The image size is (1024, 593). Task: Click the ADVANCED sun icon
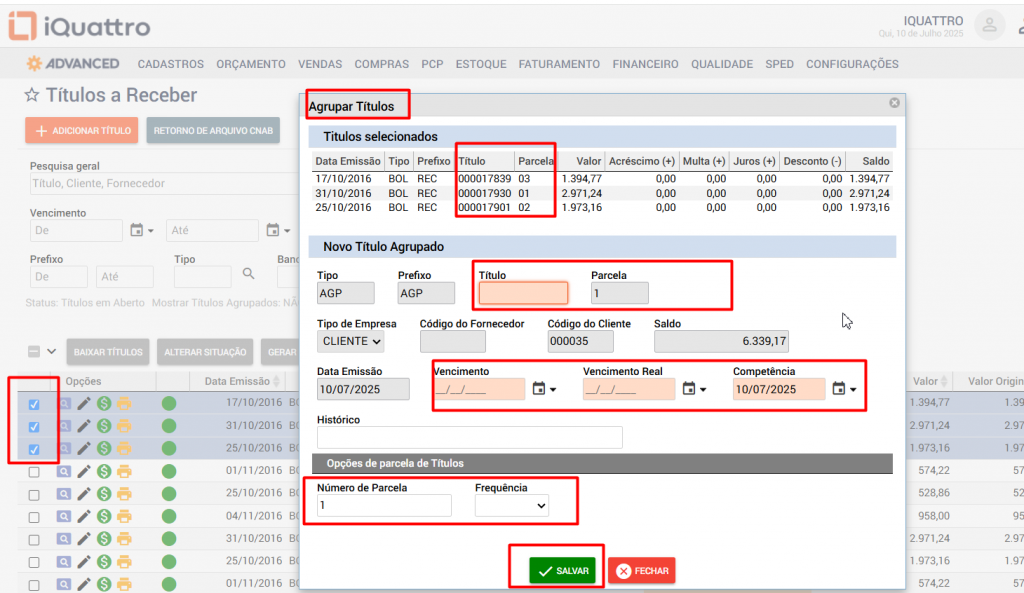tap(34, 63)
